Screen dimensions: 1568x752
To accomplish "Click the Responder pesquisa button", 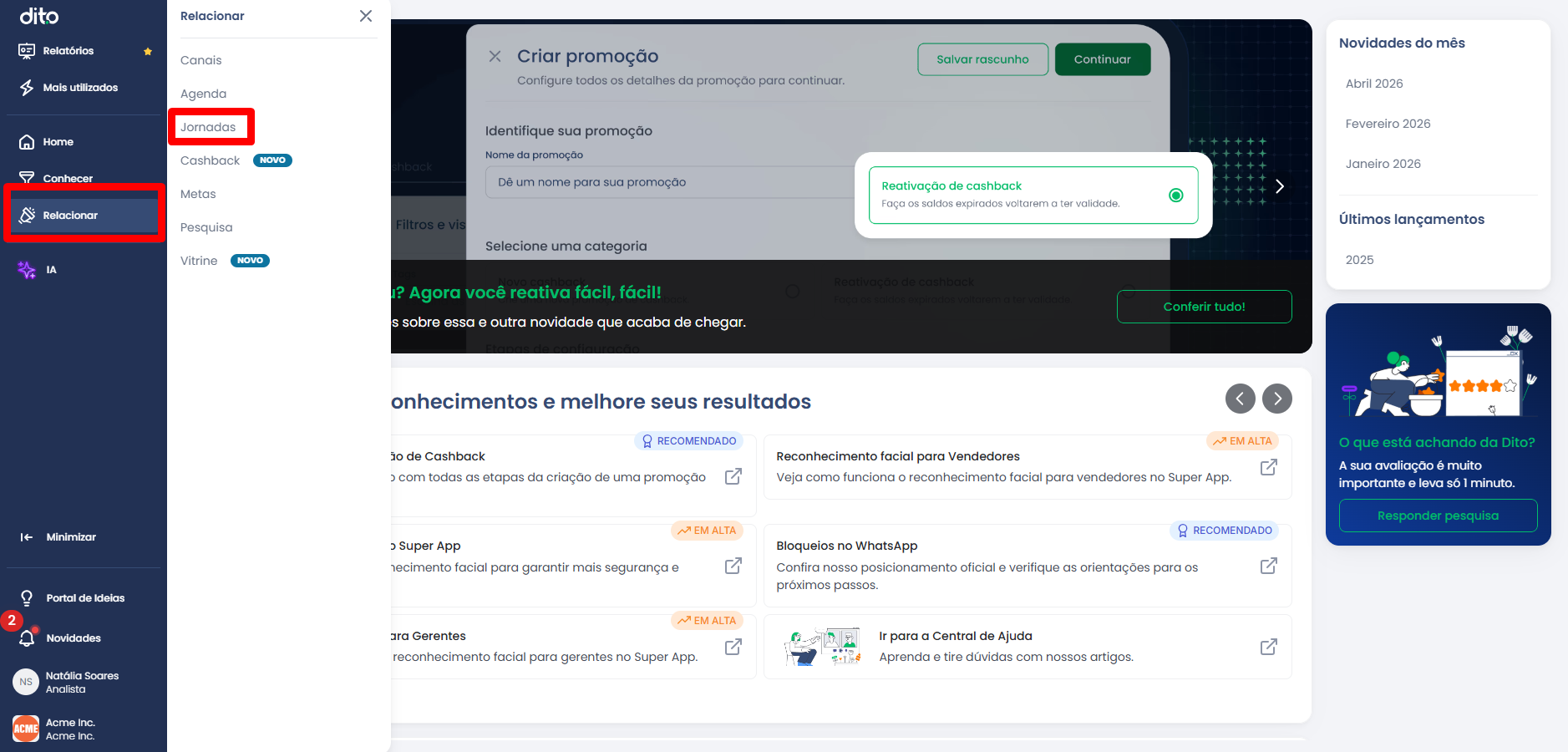I will 1438,516.
